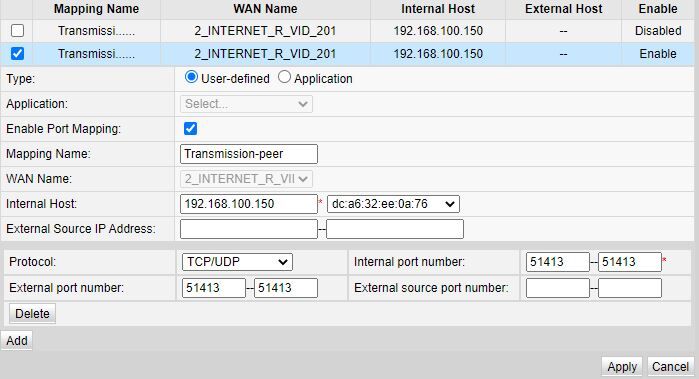
Task: Click the external port number end field
Action: tap(286, 288)
